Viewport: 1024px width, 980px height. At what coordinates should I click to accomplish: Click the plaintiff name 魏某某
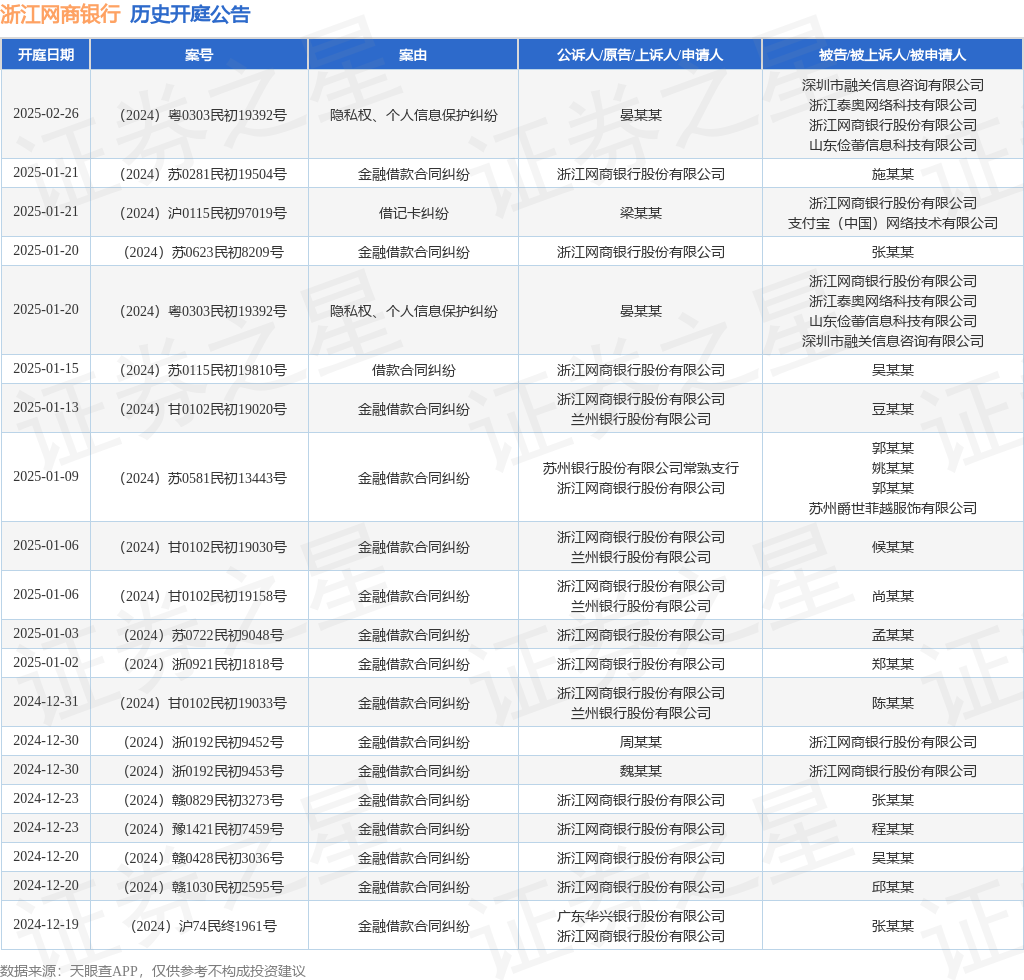[x=641, y=771]
